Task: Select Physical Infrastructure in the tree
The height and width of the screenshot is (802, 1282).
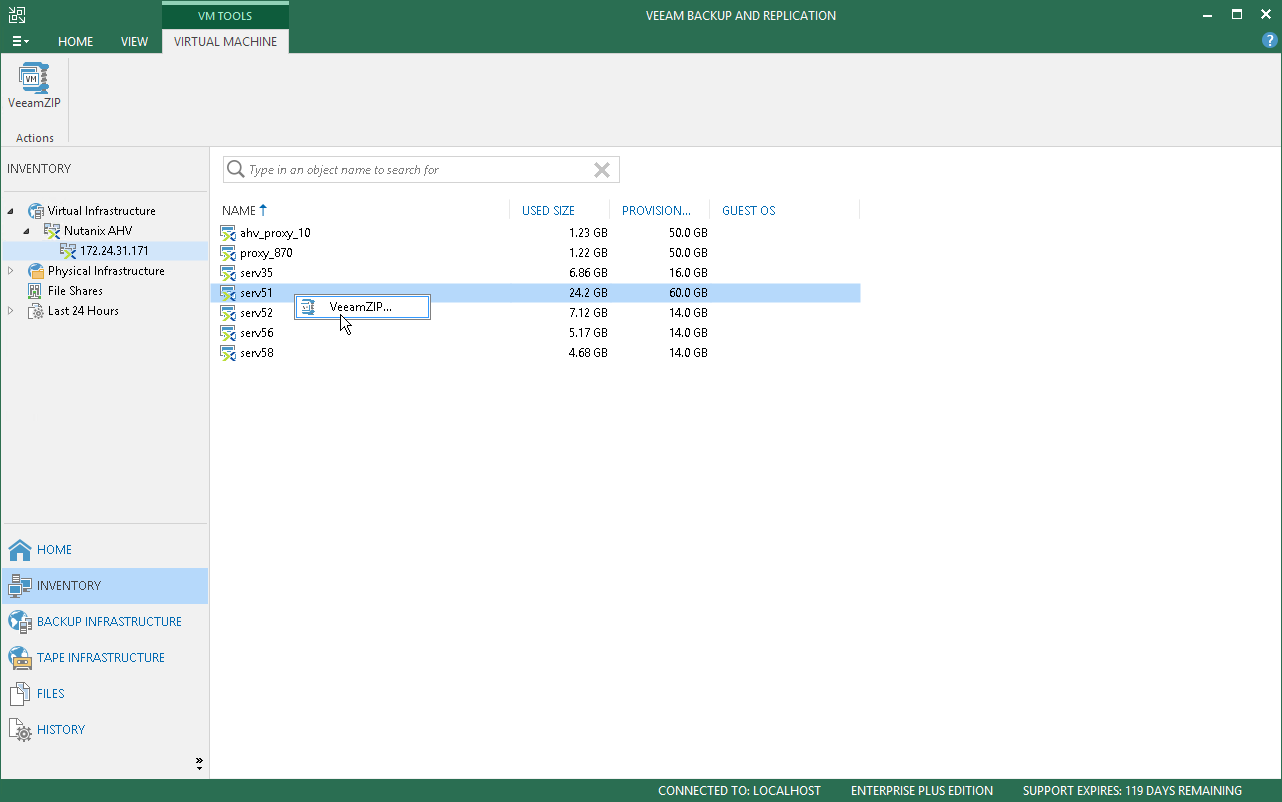Action: 106,271
